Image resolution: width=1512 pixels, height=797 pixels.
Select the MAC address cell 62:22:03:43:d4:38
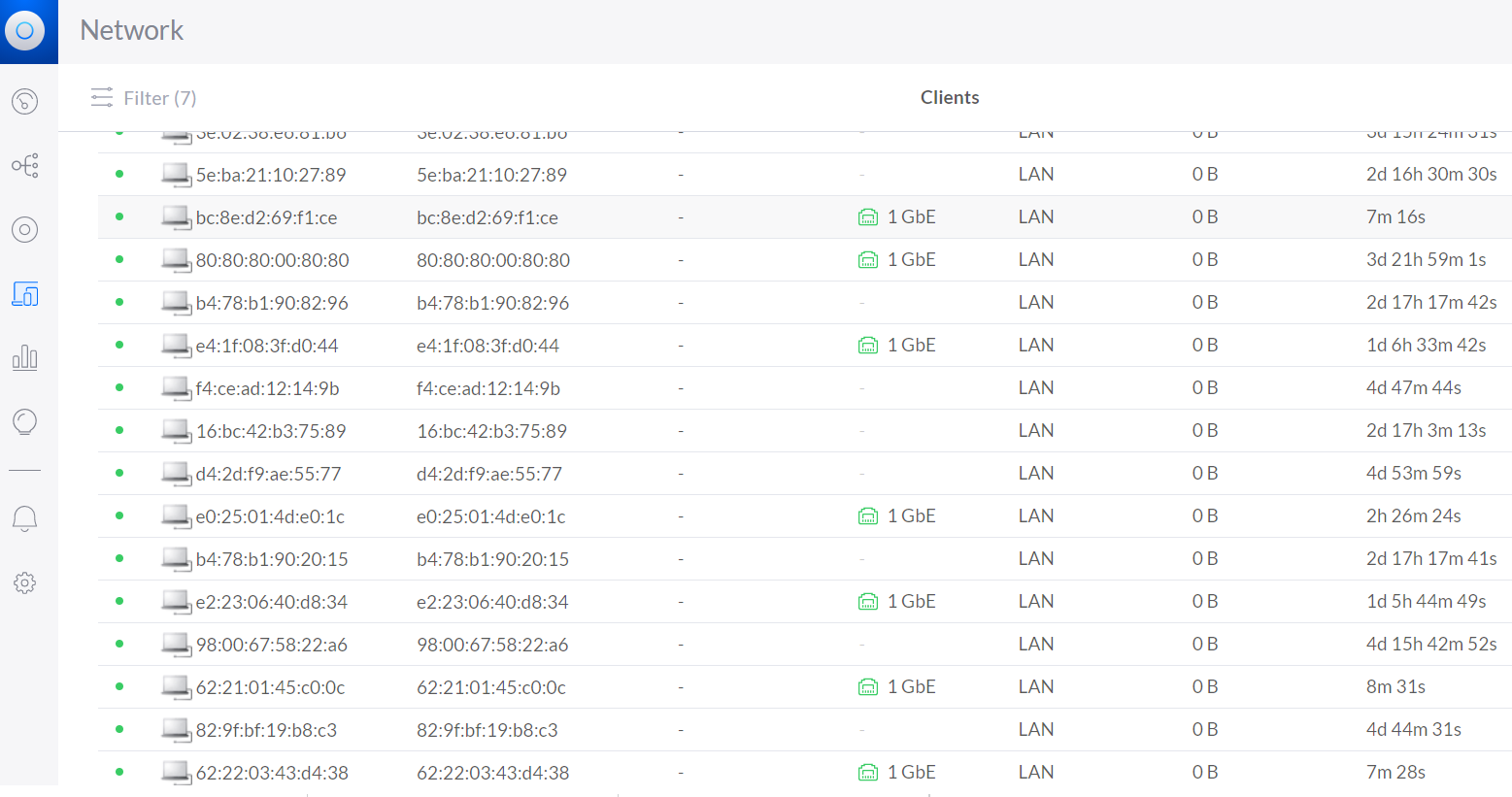pos(492,773)
